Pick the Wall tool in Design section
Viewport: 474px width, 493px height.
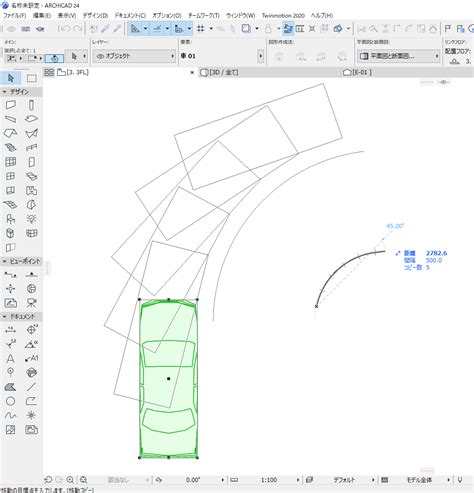coord(11,105)
